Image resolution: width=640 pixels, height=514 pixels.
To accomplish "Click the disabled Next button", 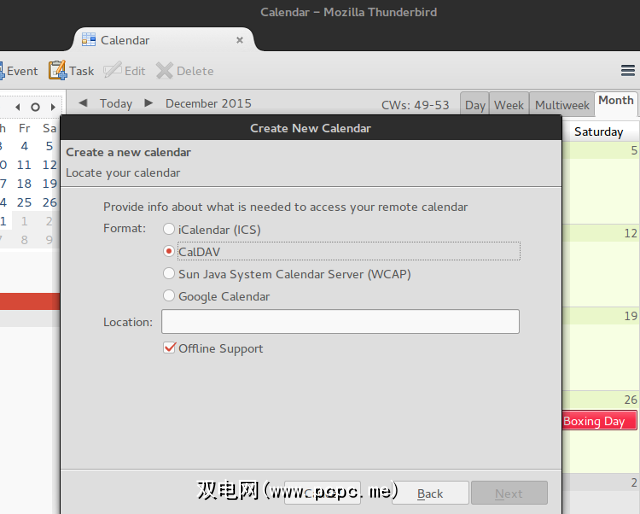I will click(x=509, y=493).
